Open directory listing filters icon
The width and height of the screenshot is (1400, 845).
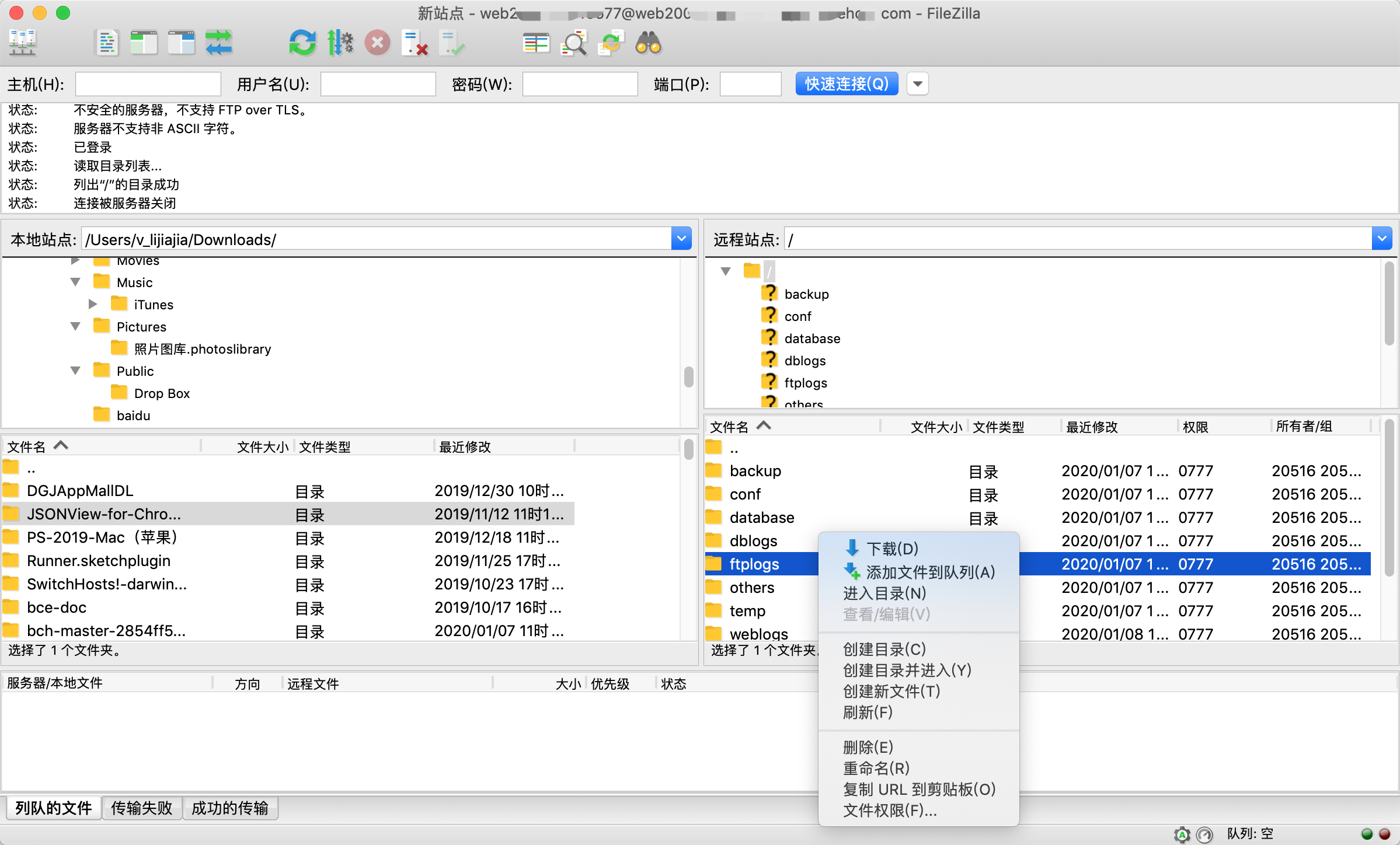[x=536, y=43]
